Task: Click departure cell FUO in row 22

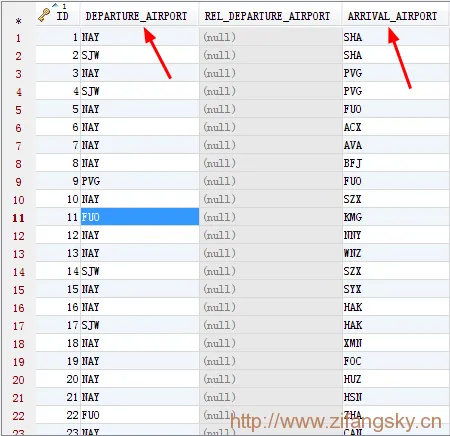Action: [140, 415]
